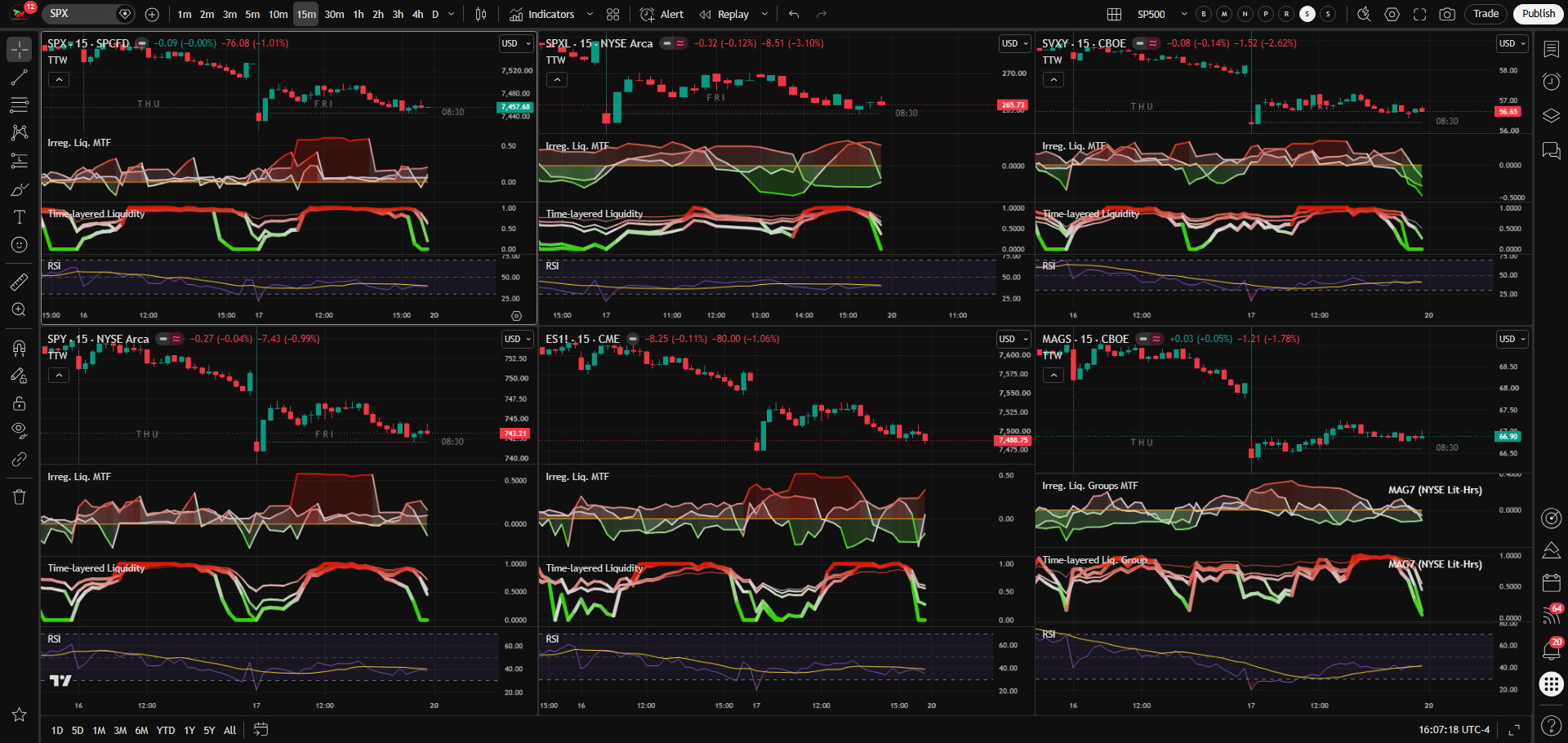Viewport: 1568px width, 743px height.
Task: Select the trend line drawing tool
Action: point(19,78)
